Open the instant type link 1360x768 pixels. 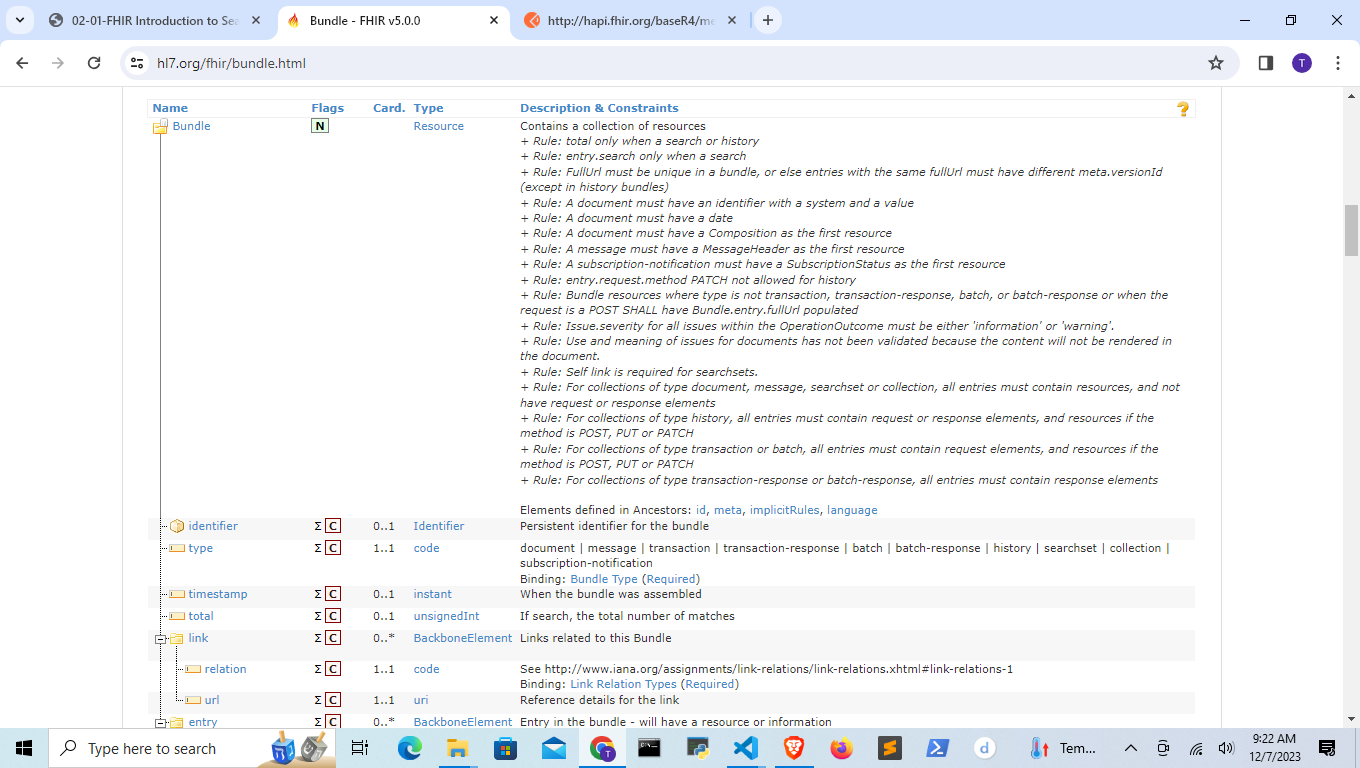coord(433,594)
